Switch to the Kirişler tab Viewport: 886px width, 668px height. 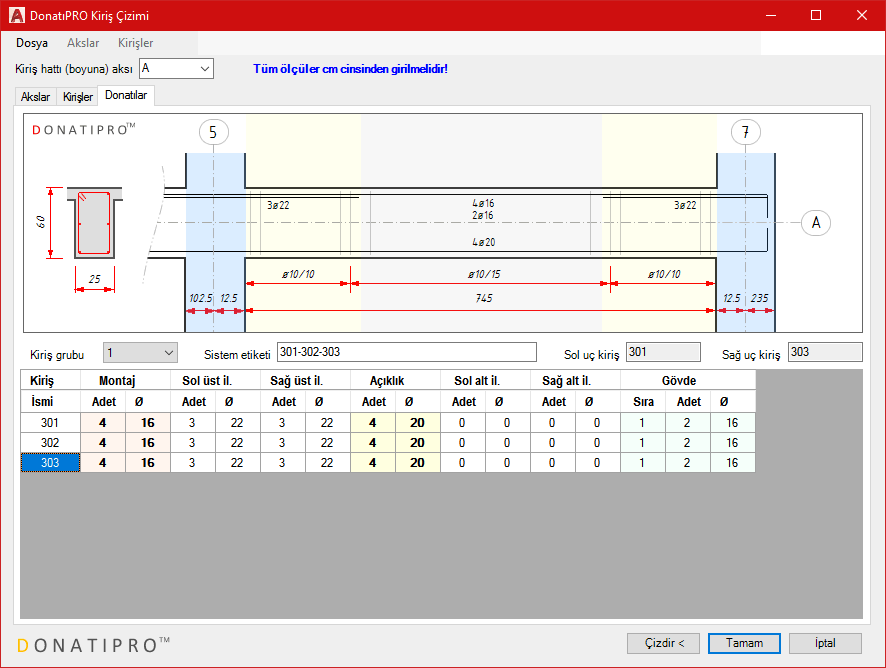[78, 97]
